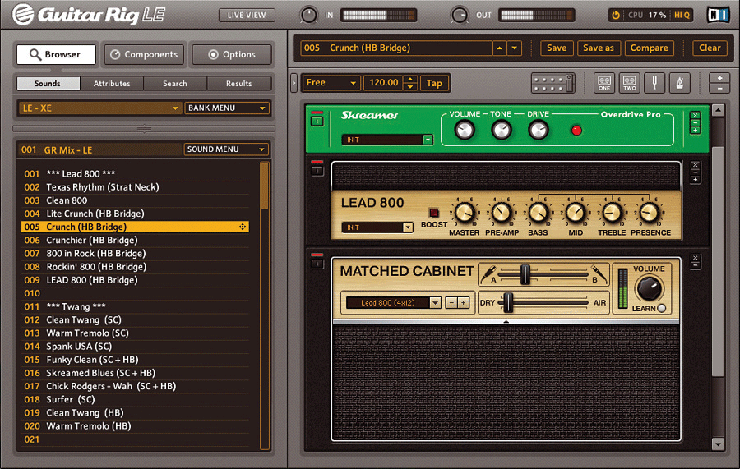Click the Native Instruments logo
The width and height of the screenshot is (740, 469).
(x=718, y=15)
